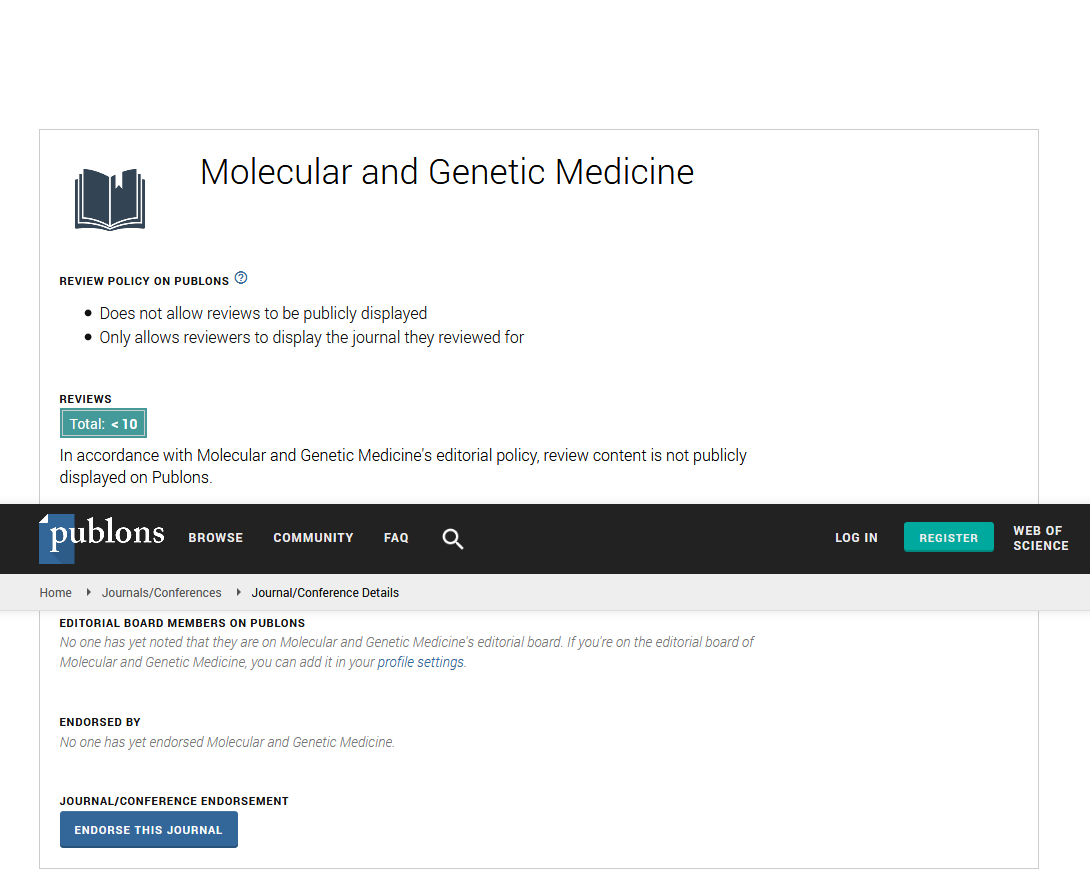Click the Publons logo
This screenshot has width=1090, height=888.
[x=102, y=536]
